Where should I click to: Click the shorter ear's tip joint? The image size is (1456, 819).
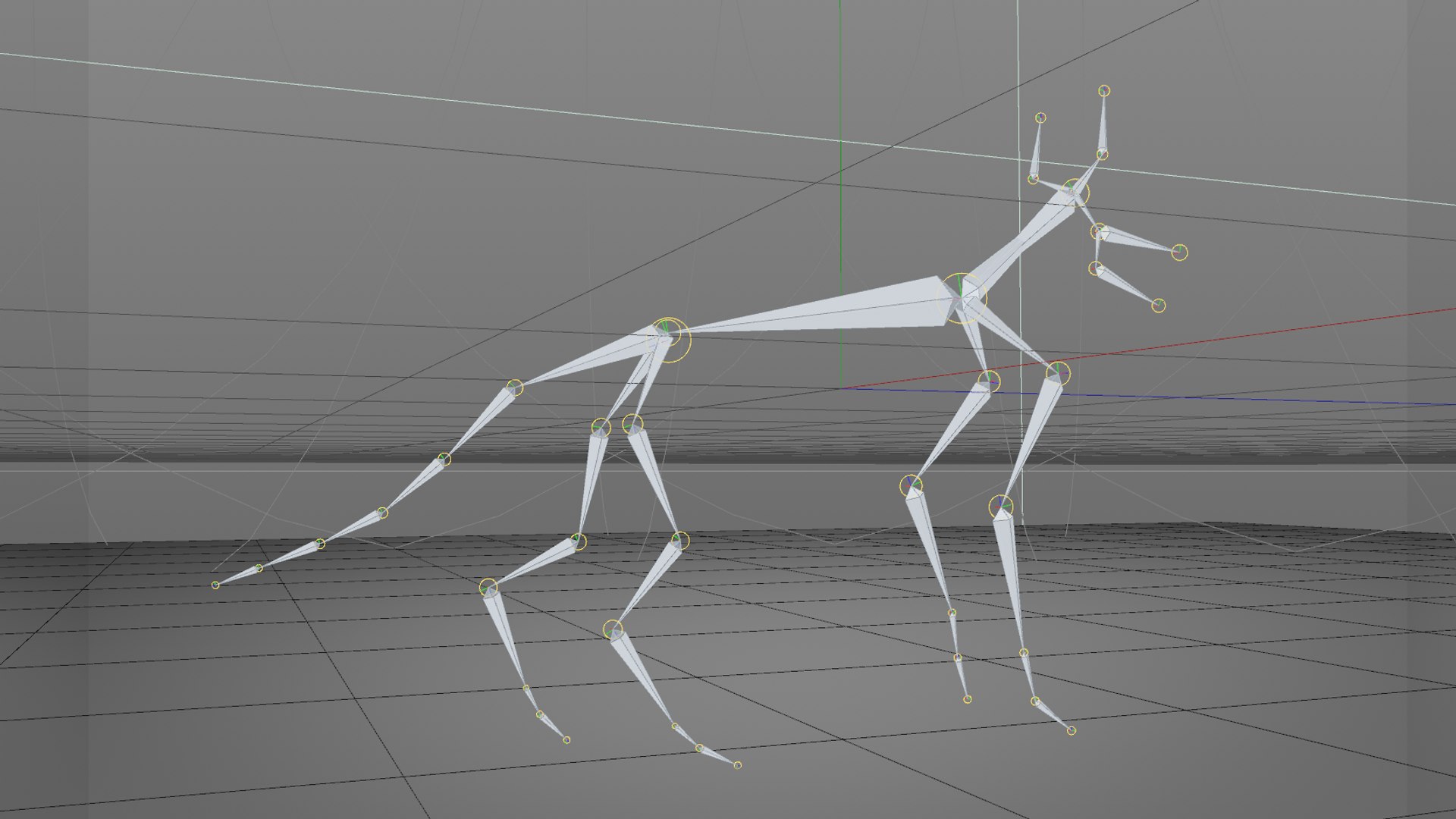[x=1040, y=118]
